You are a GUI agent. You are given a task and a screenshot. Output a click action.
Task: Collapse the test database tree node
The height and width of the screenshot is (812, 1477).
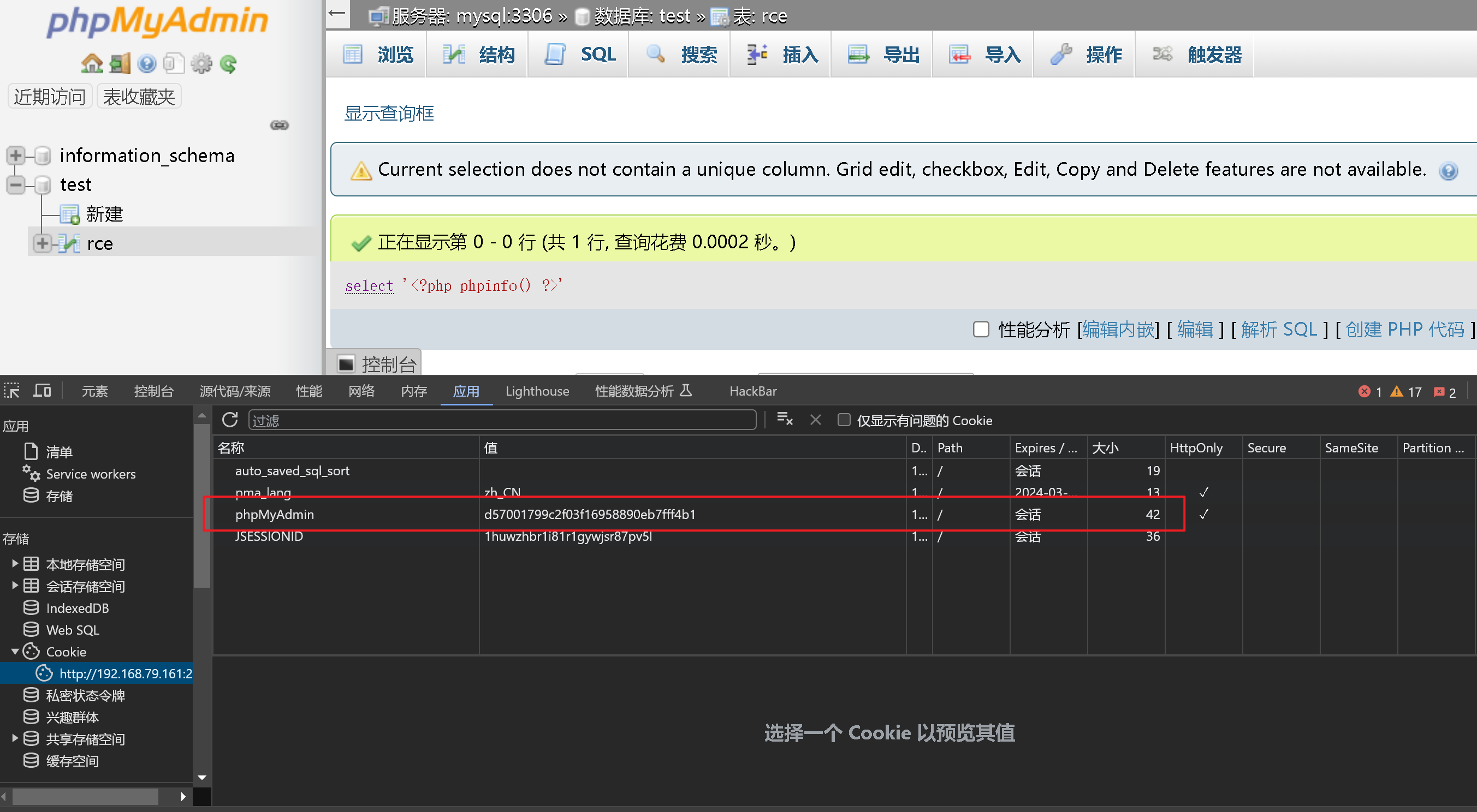point(15,184)
